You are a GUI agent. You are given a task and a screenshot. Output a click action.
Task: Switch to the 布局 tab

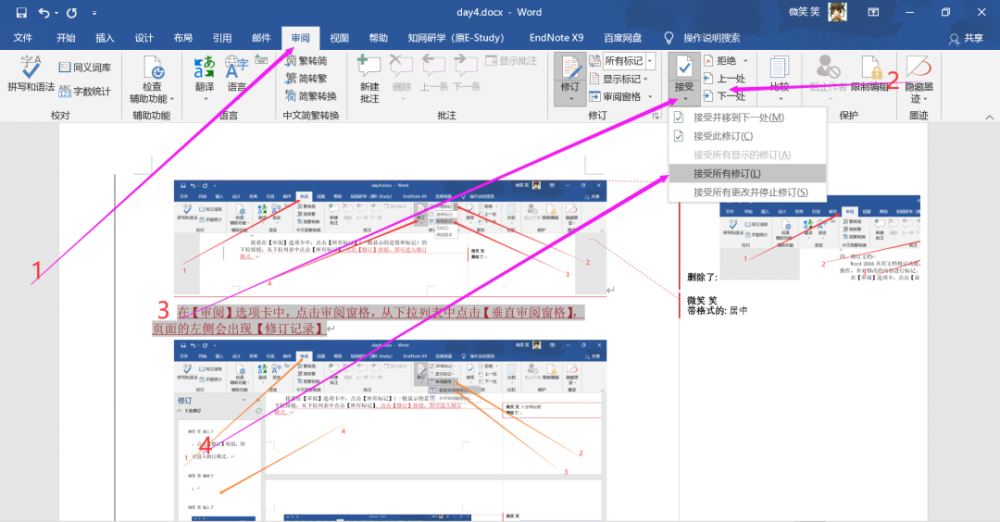point(183,38)
